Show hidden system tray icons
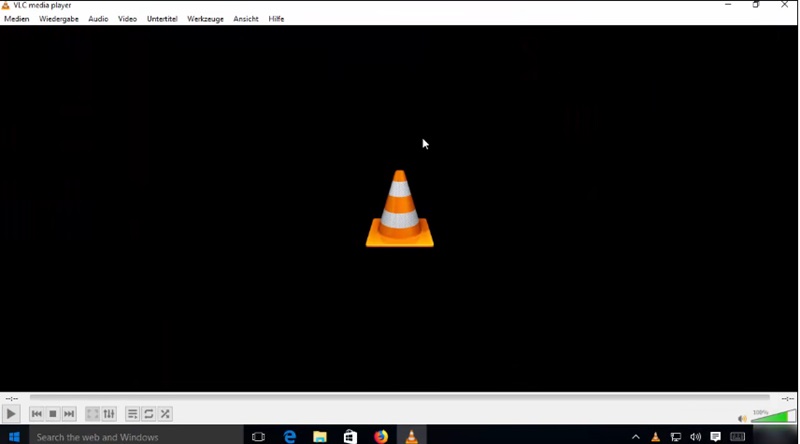Image resolution: width=800 pixels, height=444 pixels. pyautogui.click(x=636, y=437)
